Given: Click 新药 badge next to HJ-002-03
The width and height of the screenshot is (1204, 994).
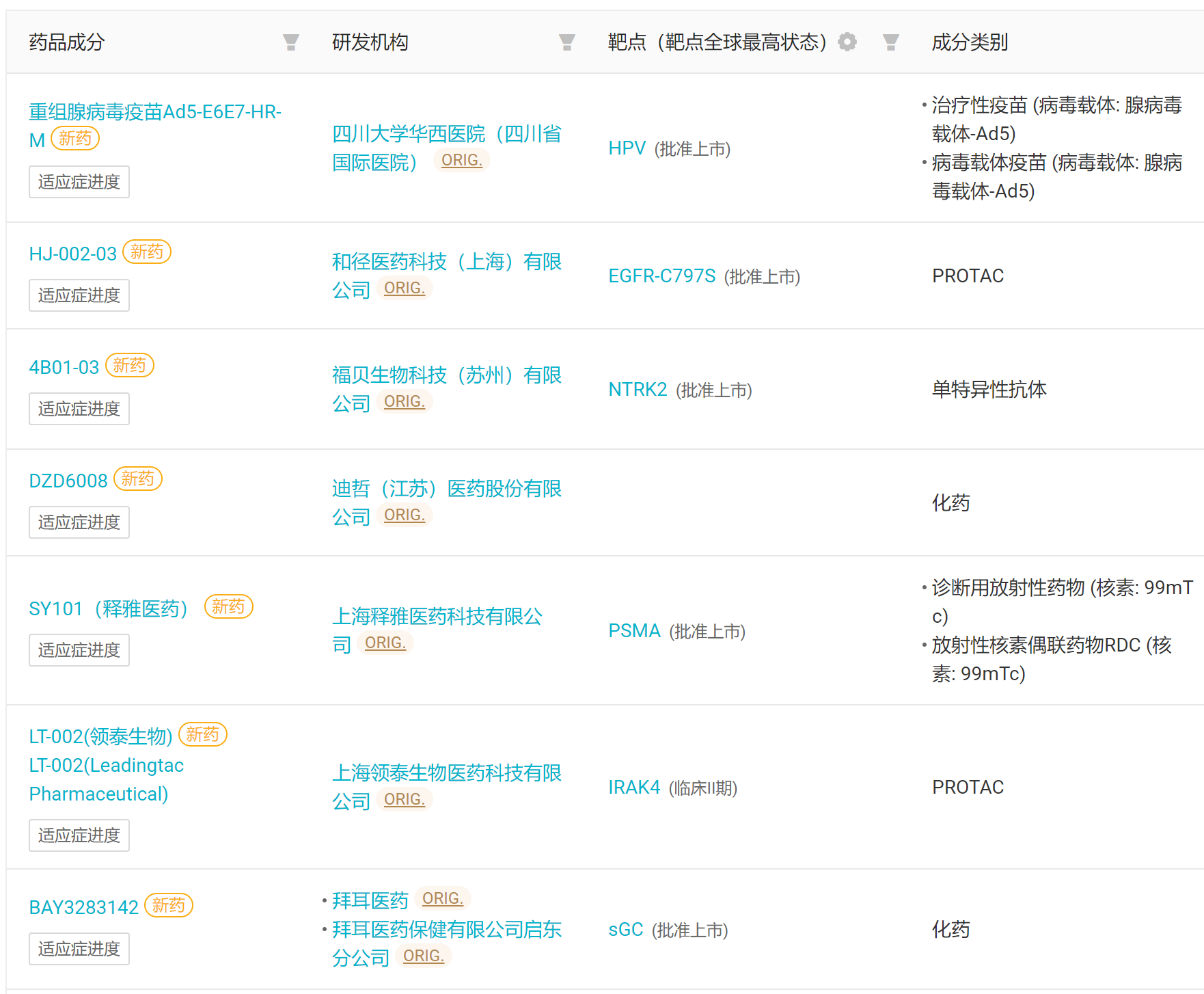Looking at the screenshot, I should 147,252.
